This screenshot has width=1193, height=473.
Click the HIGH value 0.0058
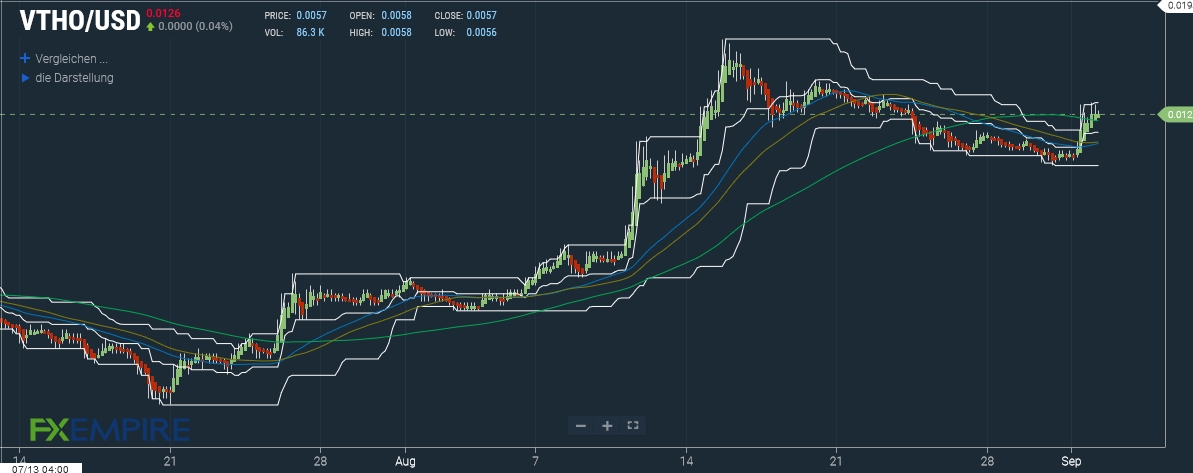tap(396, 33)
